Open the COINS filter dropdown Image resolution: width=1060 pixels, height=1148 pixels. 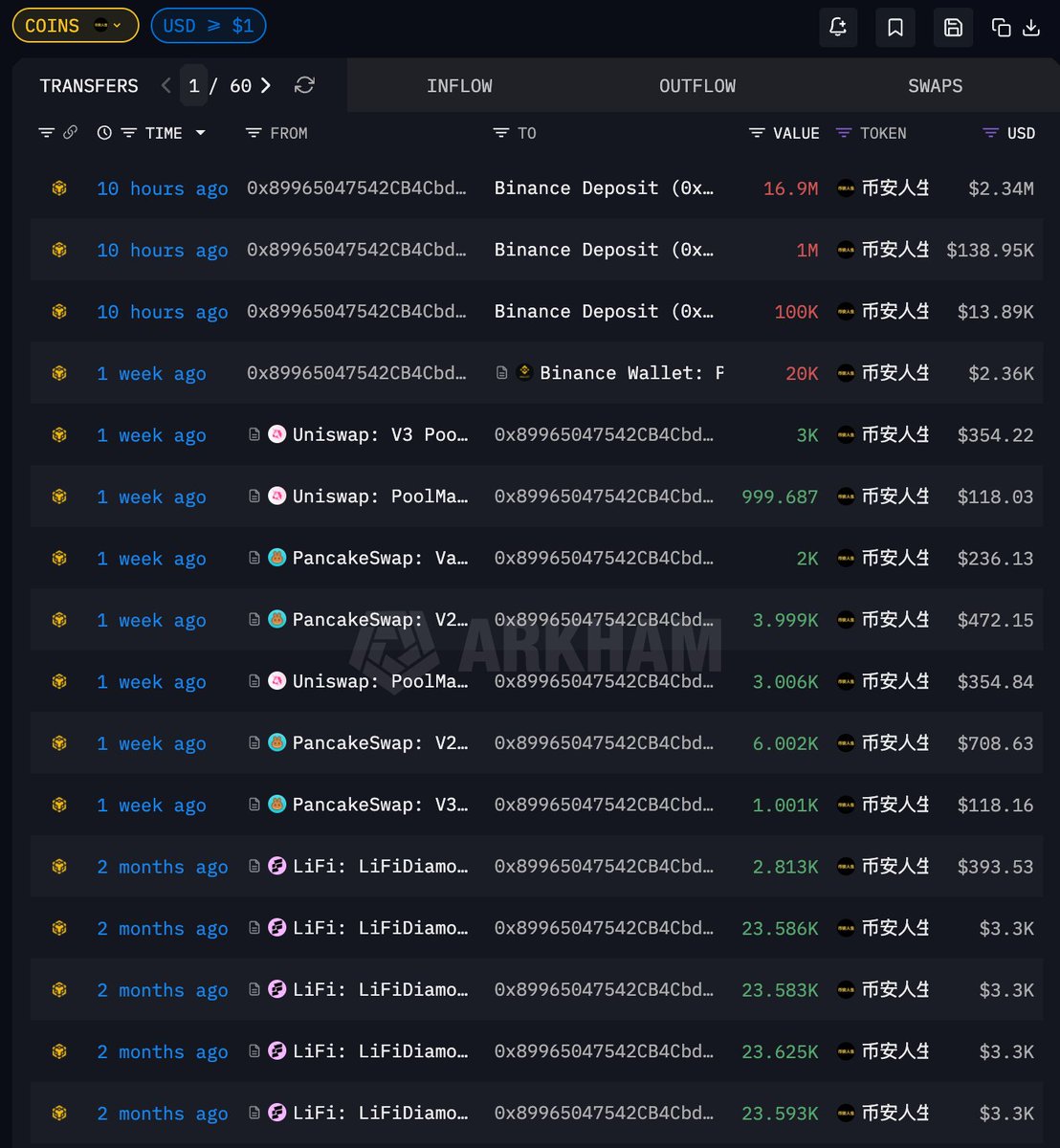click(76, 26)
